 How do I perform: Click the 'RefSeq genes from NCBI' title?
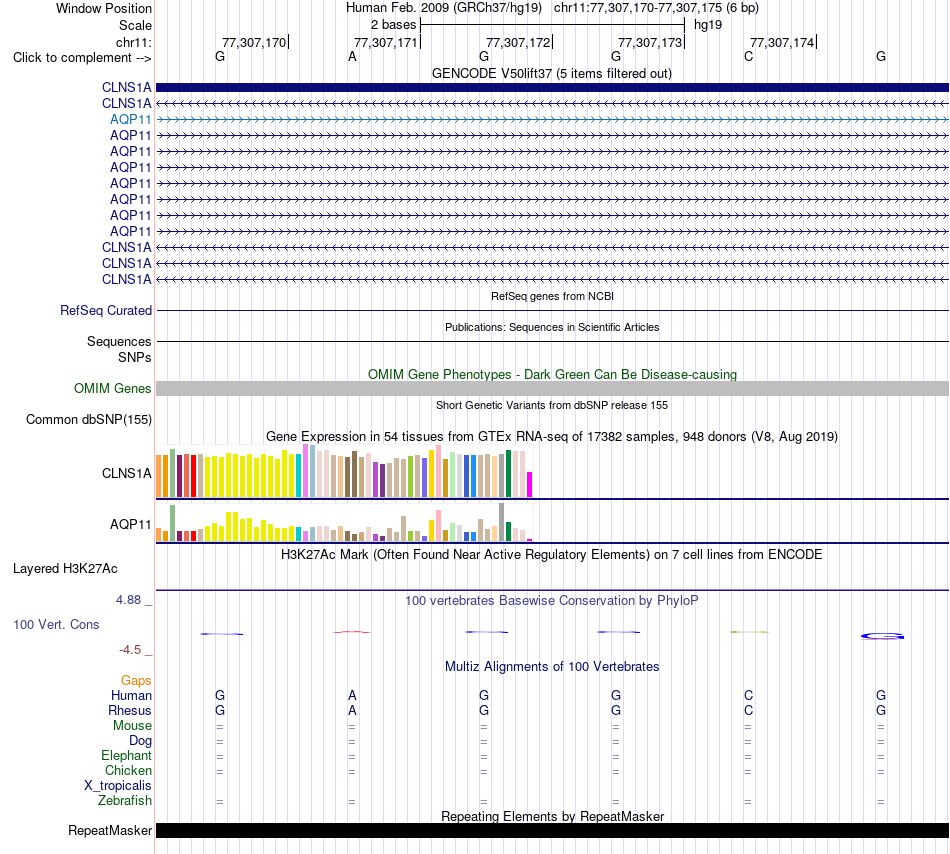(x=552, y=296)
